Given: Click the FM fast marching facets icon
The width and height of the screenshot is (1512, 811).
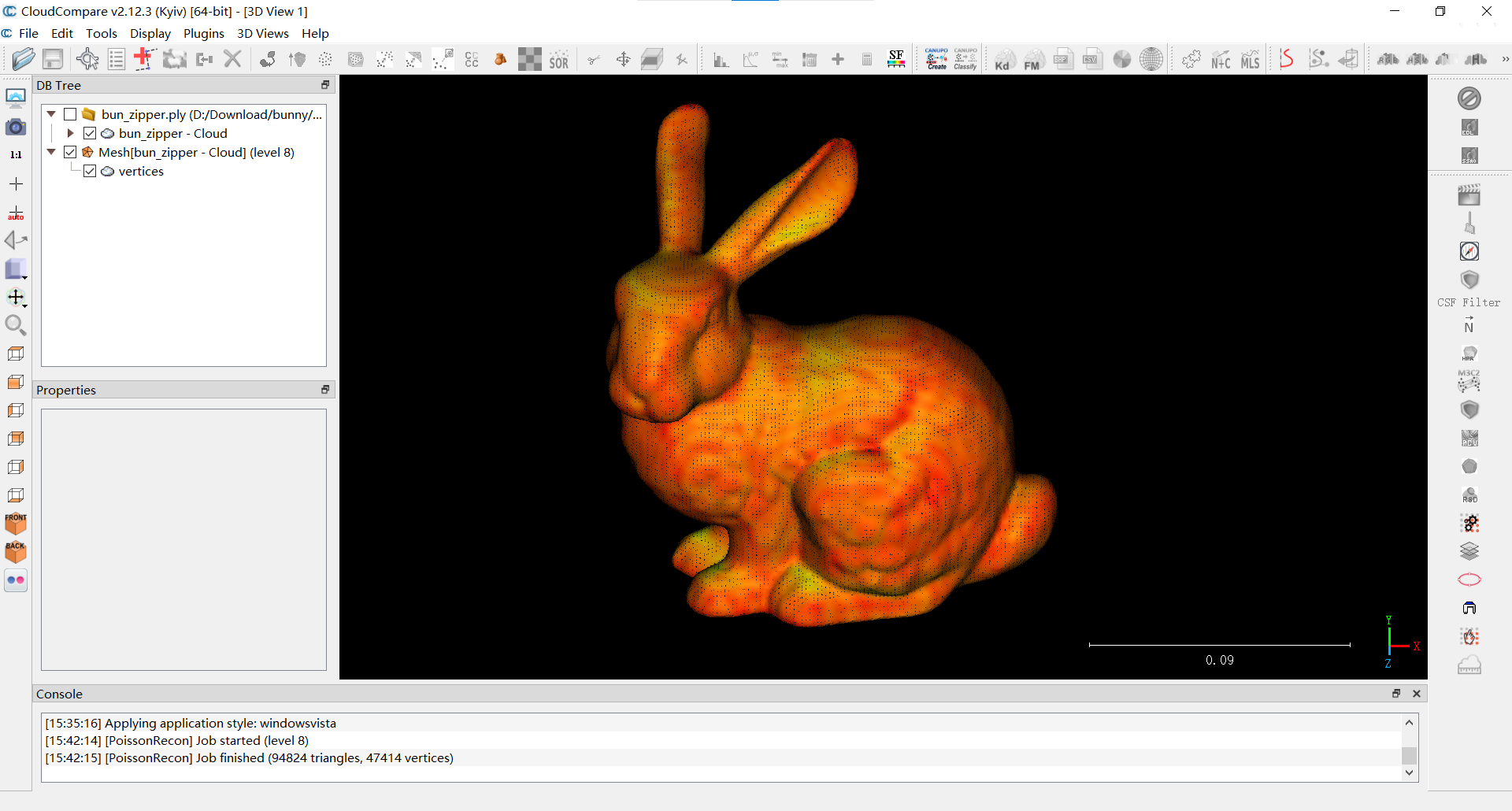Looking at the screenshot, I should 1033,60.
